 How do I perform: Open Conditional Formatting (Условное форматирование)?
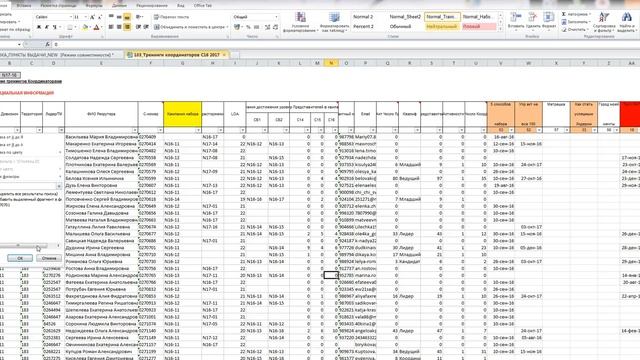click(301, 22)
